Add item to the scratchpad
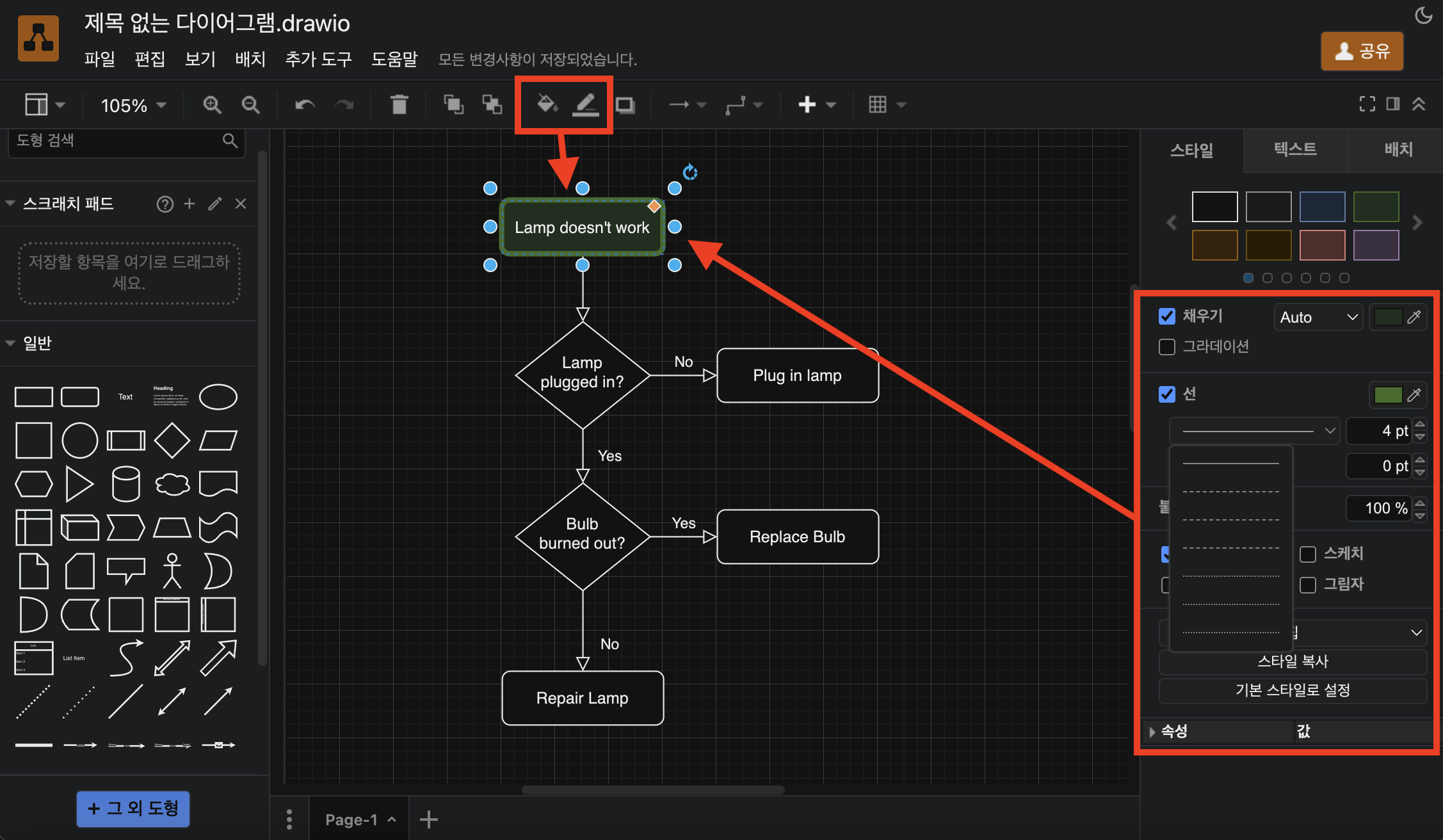1443x840 pixels. pyautogui.click(x=189, y=204)
